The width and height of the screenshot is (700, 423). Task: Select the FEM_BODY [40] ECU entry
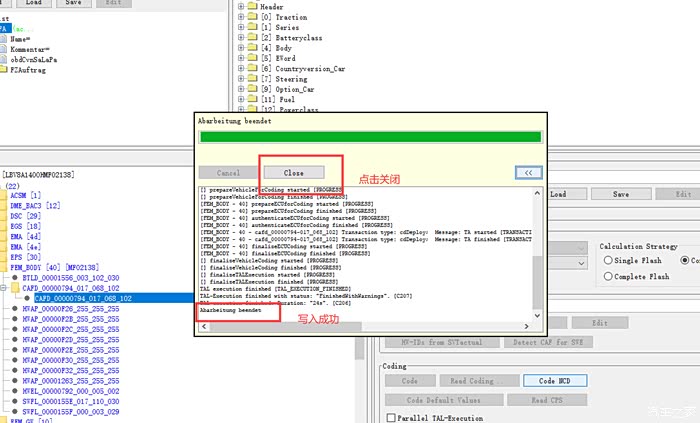(x=54, y=267)
